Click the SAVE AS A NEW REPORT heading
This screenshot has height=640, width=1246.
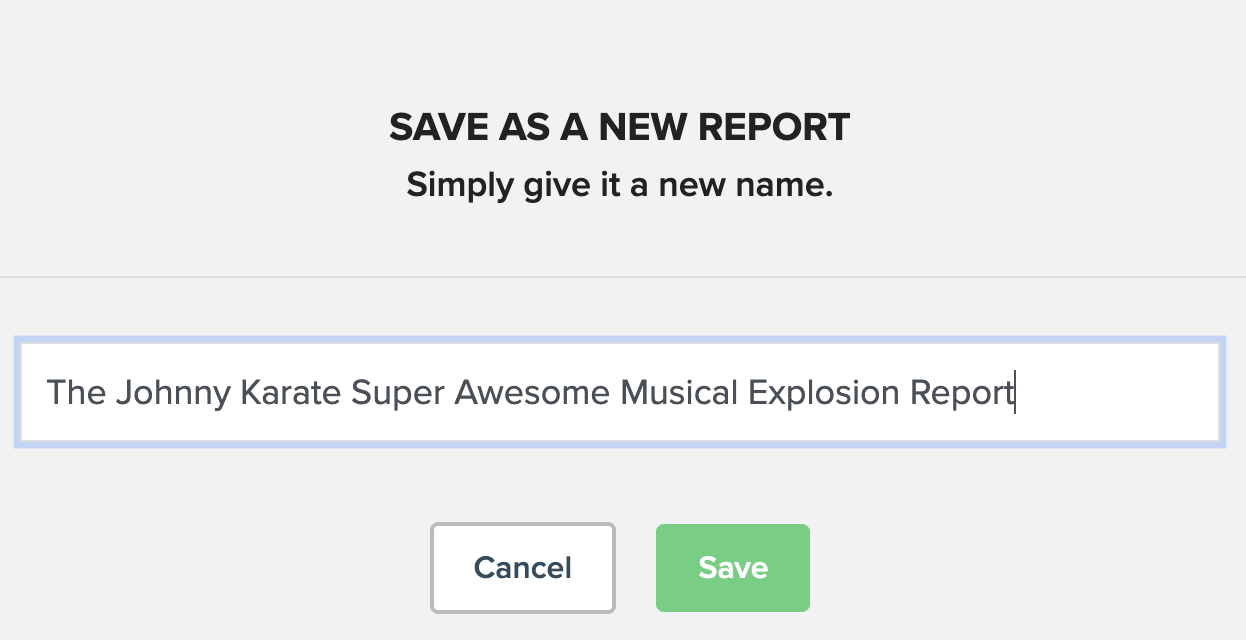(620, 127)
